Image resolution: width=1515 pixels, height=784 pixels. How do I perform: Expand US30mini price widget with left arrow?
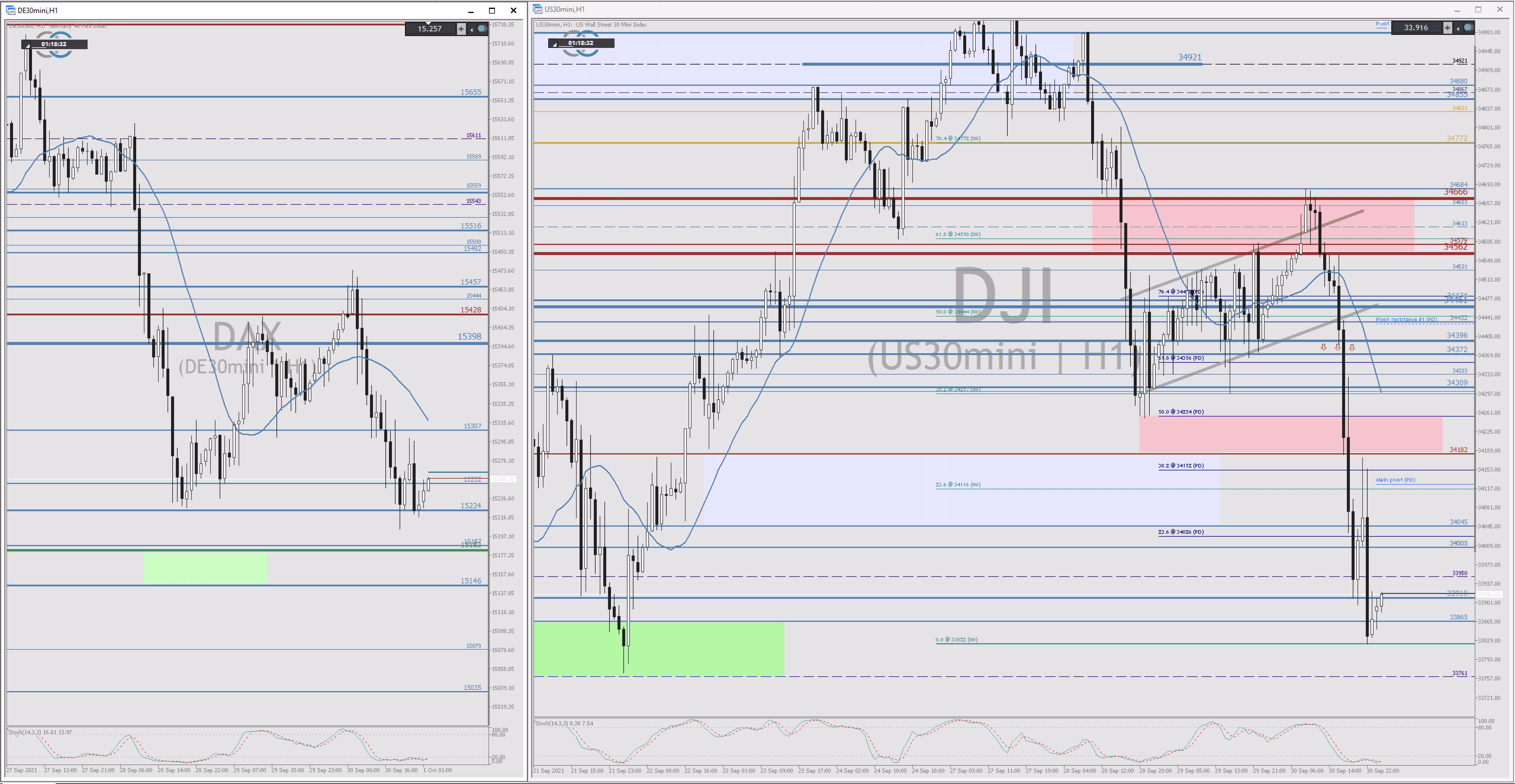click(1457, 28)
